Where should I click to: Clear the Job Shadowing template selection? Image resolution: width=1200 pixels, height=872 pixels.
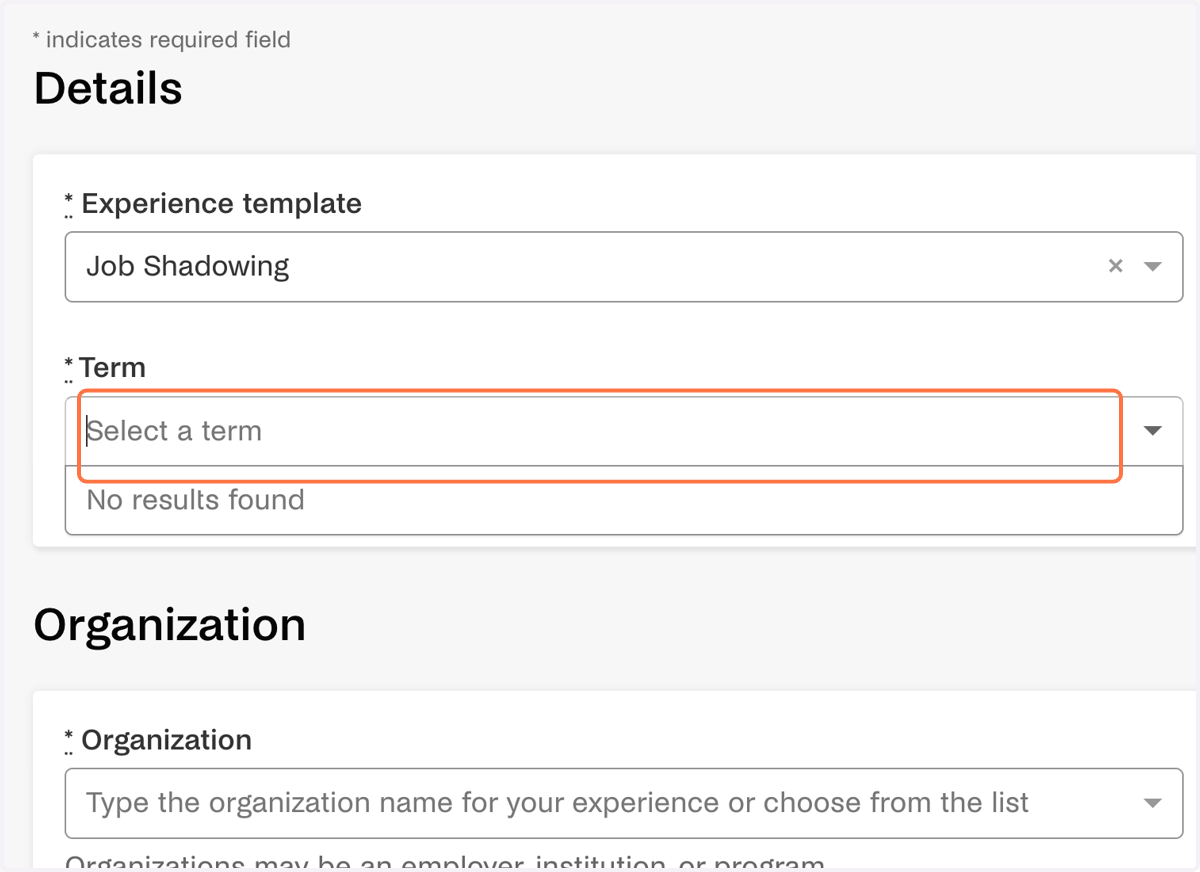tap(1116, 266)
